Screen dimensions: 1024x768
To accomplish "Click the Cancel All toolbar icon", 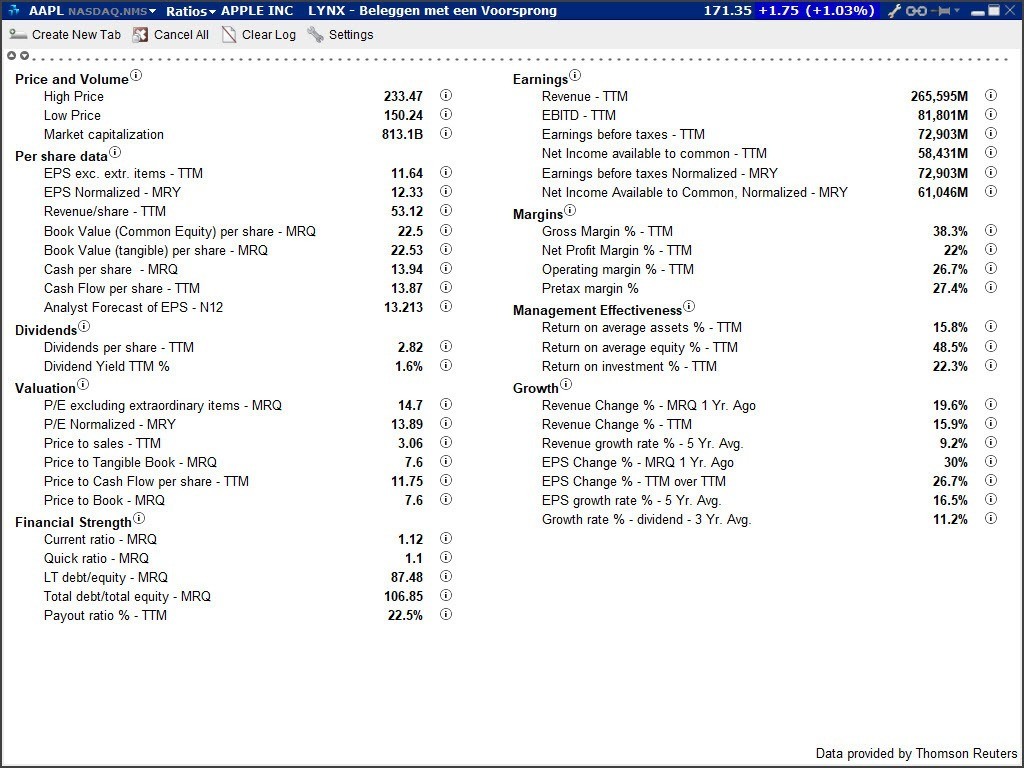I will (x=140, y=35).
